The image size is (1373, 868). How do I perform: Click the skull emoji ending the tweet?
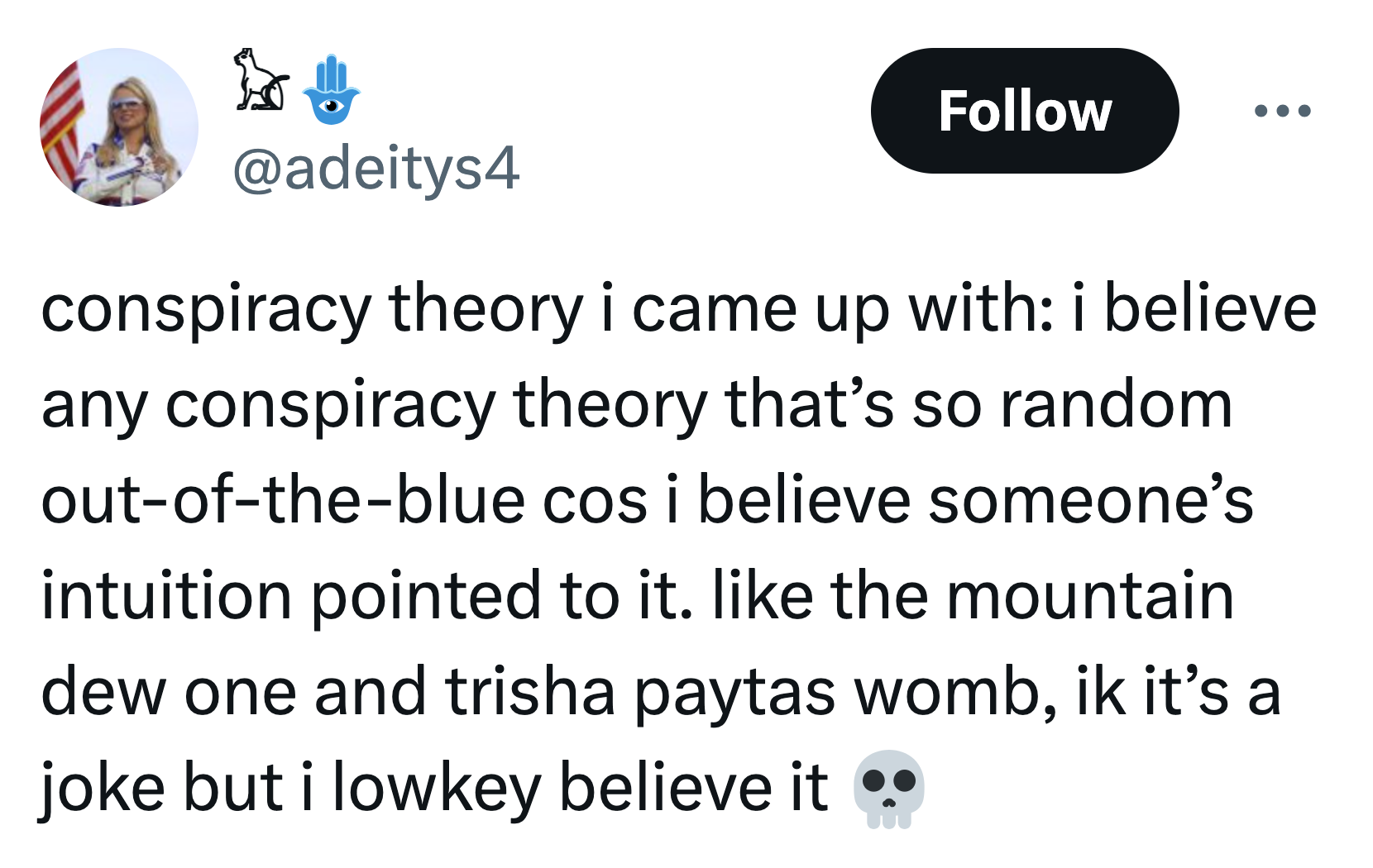click(889, 789)
